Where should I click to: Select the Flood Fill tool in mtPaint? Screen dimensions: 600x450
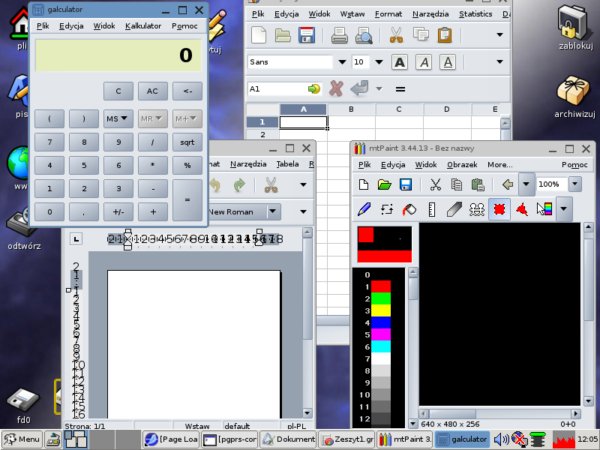click(x=409, y=209)
